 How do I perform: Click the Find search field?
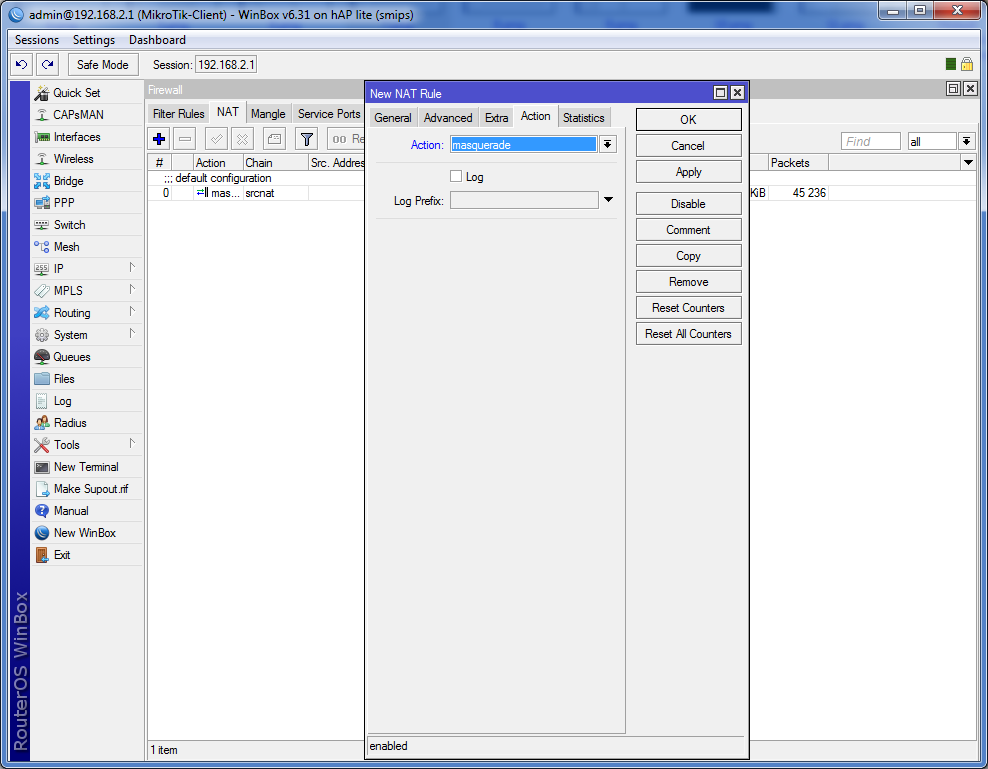point(870,141)
